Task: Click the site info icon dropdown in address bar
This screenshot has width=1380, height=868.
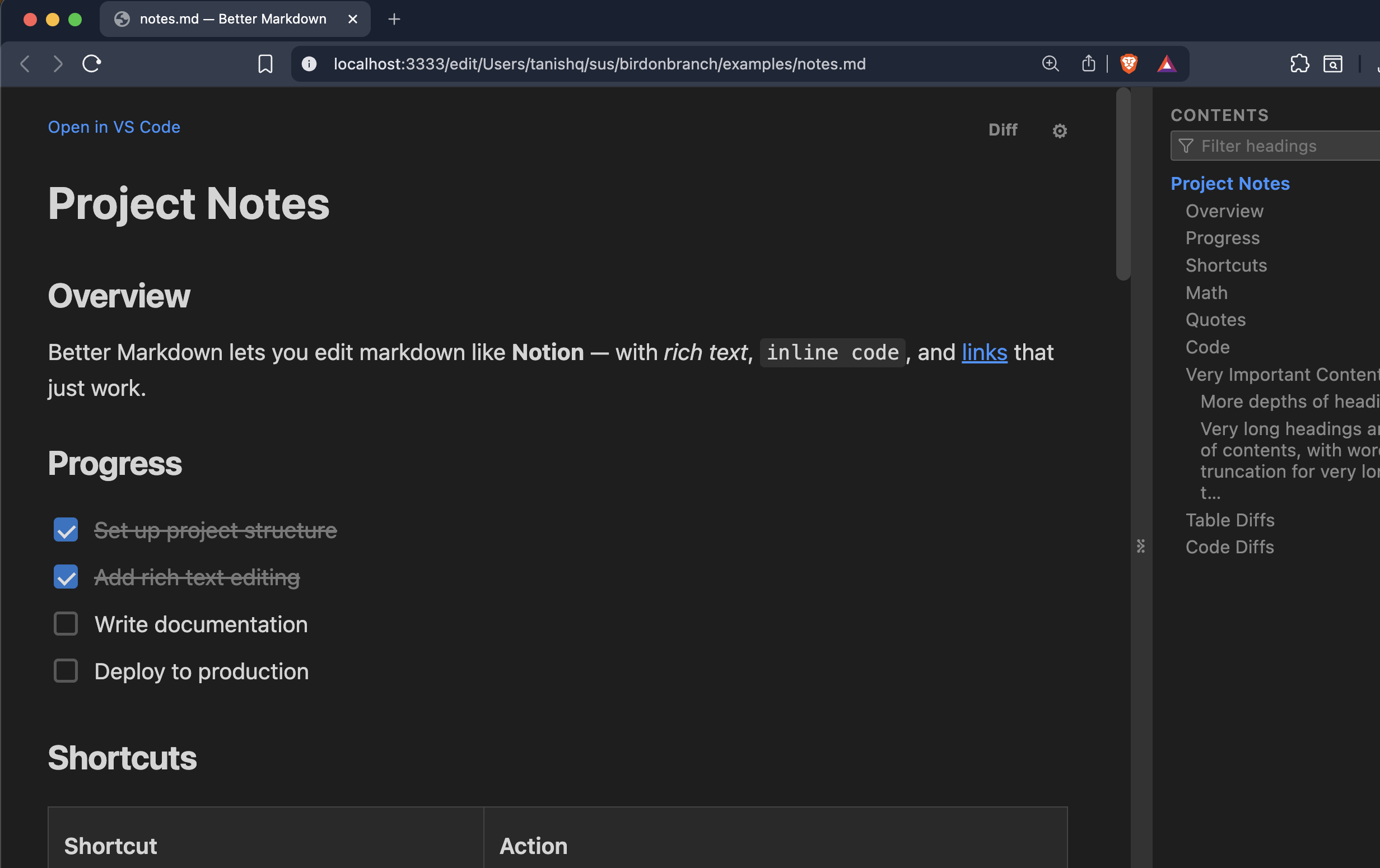Action: 309,64
